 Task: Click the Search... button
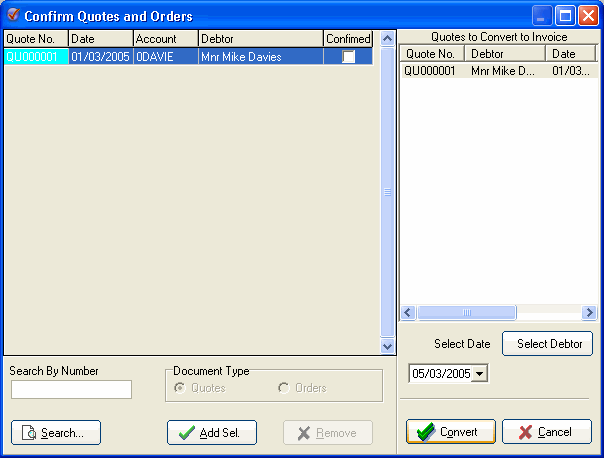(56, 433)
